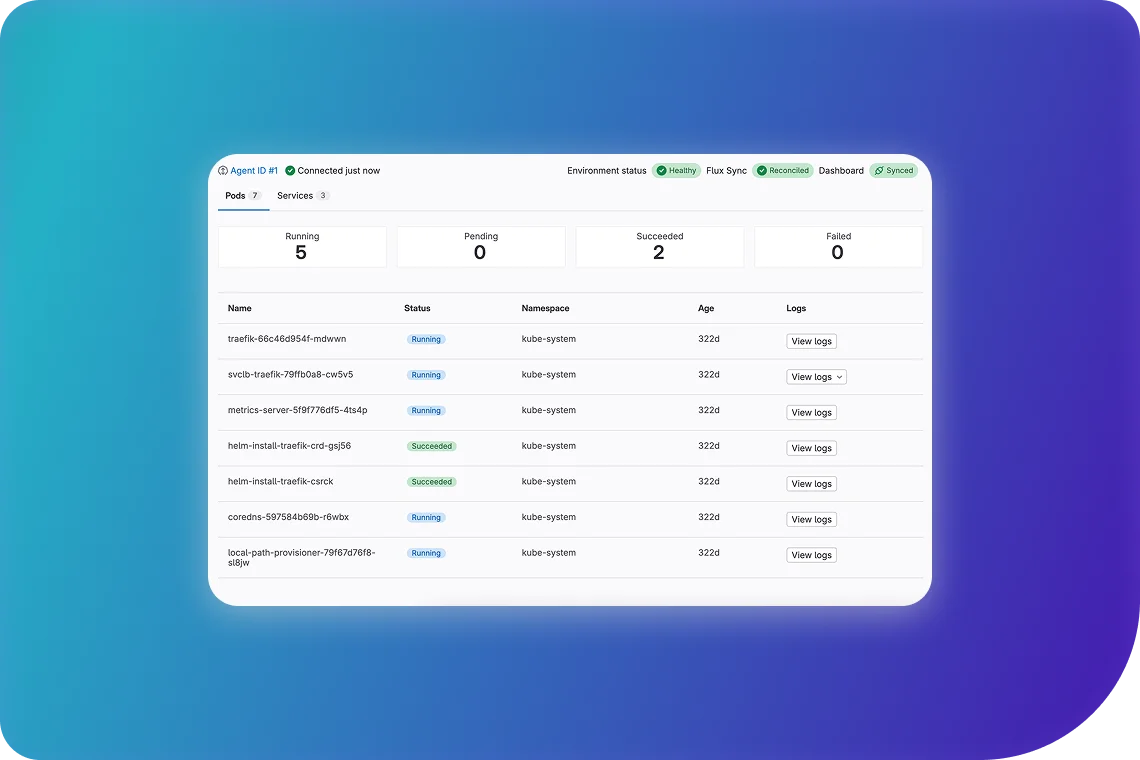The height and width of the screenshot is (760, 1140).
Task: View logs for helm-install-traefik-crd-gsj56
Action: 811,448
